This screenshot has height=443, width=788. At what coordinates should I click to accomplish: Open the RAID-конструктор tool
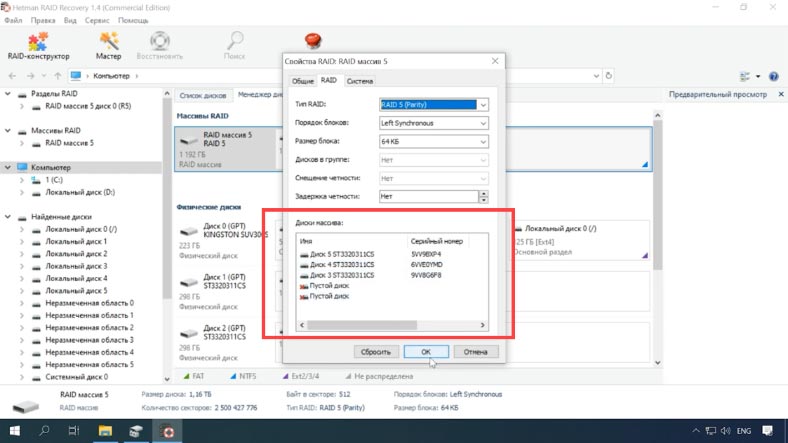click(x=38, y=46)
